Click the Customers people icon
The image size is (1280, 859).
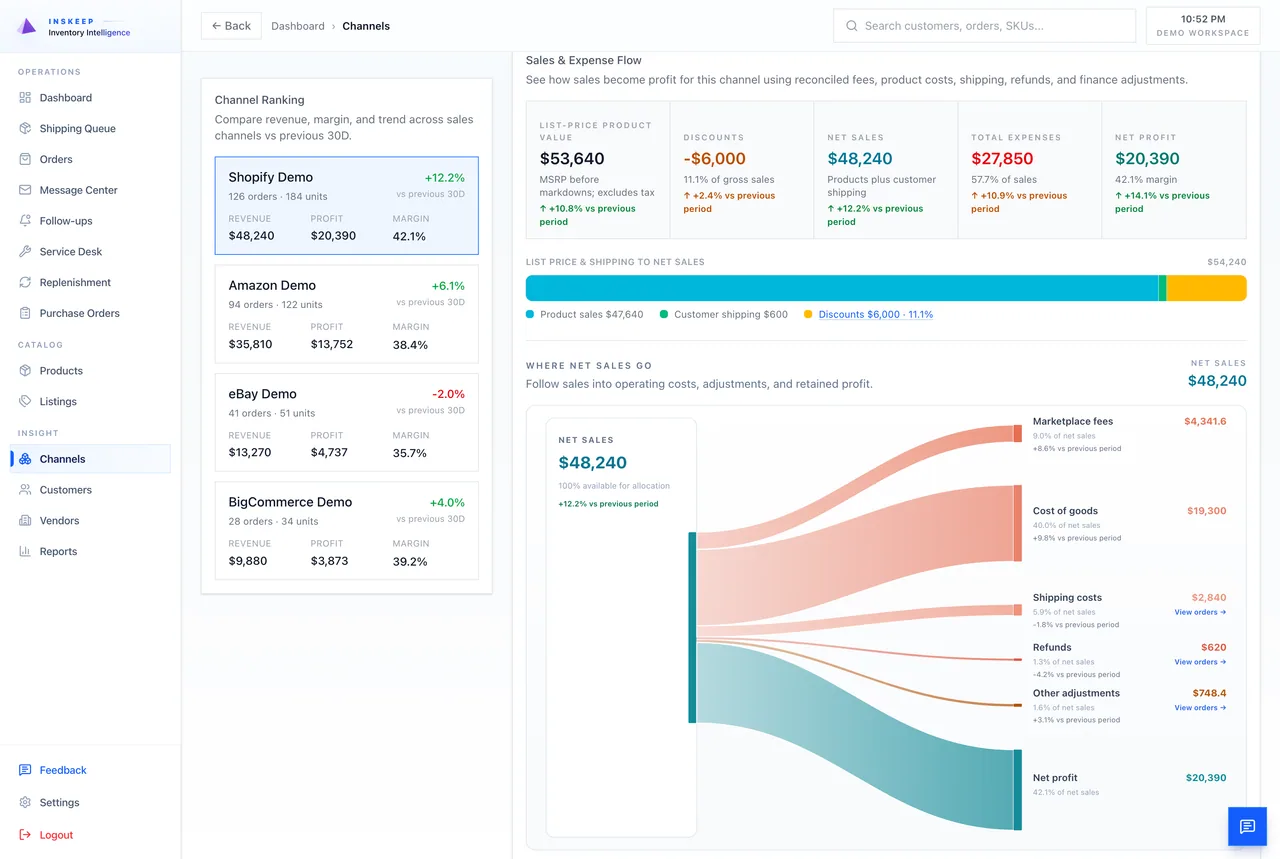click(25, 490)
